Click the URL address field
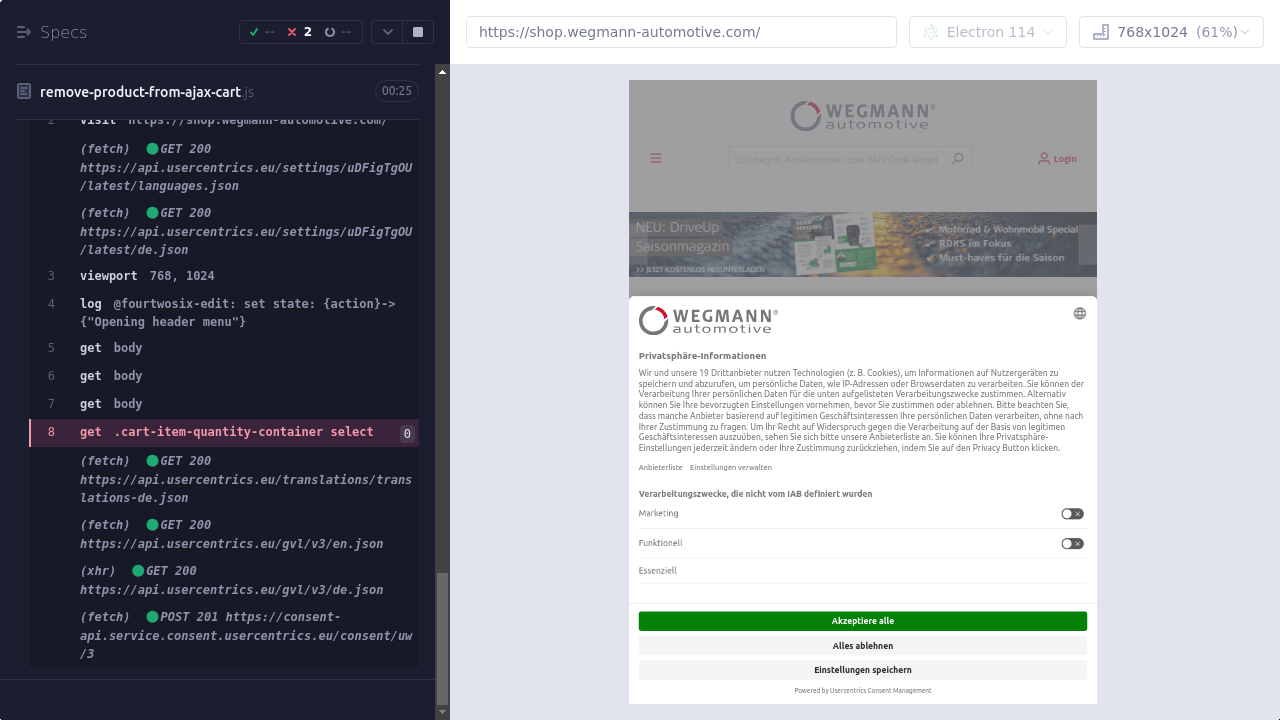The height and width of the screenshot is (720, 1280). coord(681,32)
